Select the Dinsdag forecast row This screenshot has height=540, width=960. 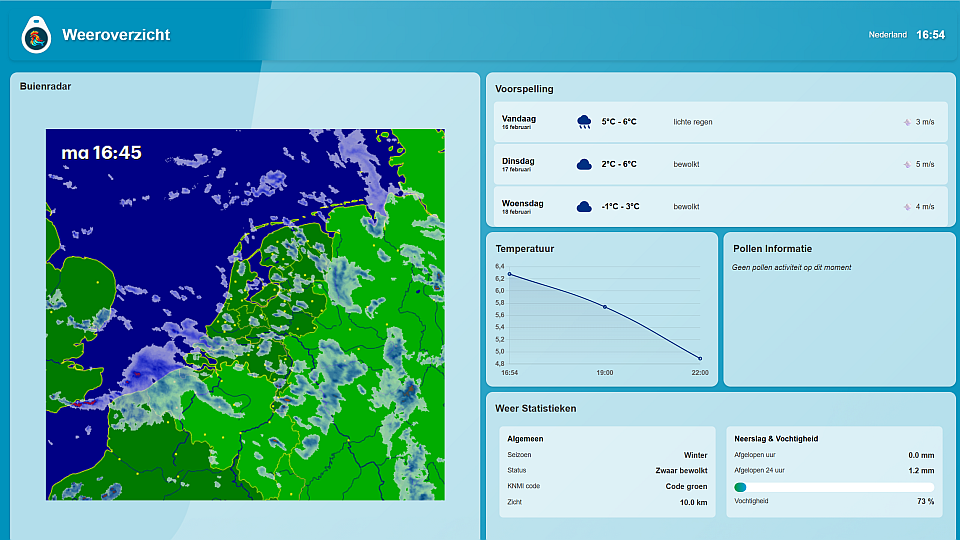[x=719, y=164]
